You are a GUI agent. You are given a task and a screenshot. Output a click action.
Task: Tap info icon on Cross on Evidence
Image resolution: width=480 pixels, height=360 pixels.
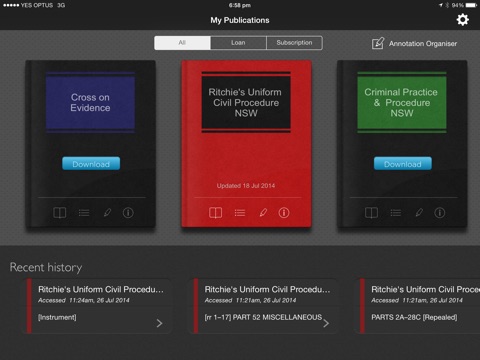click(x=128, y=212)
